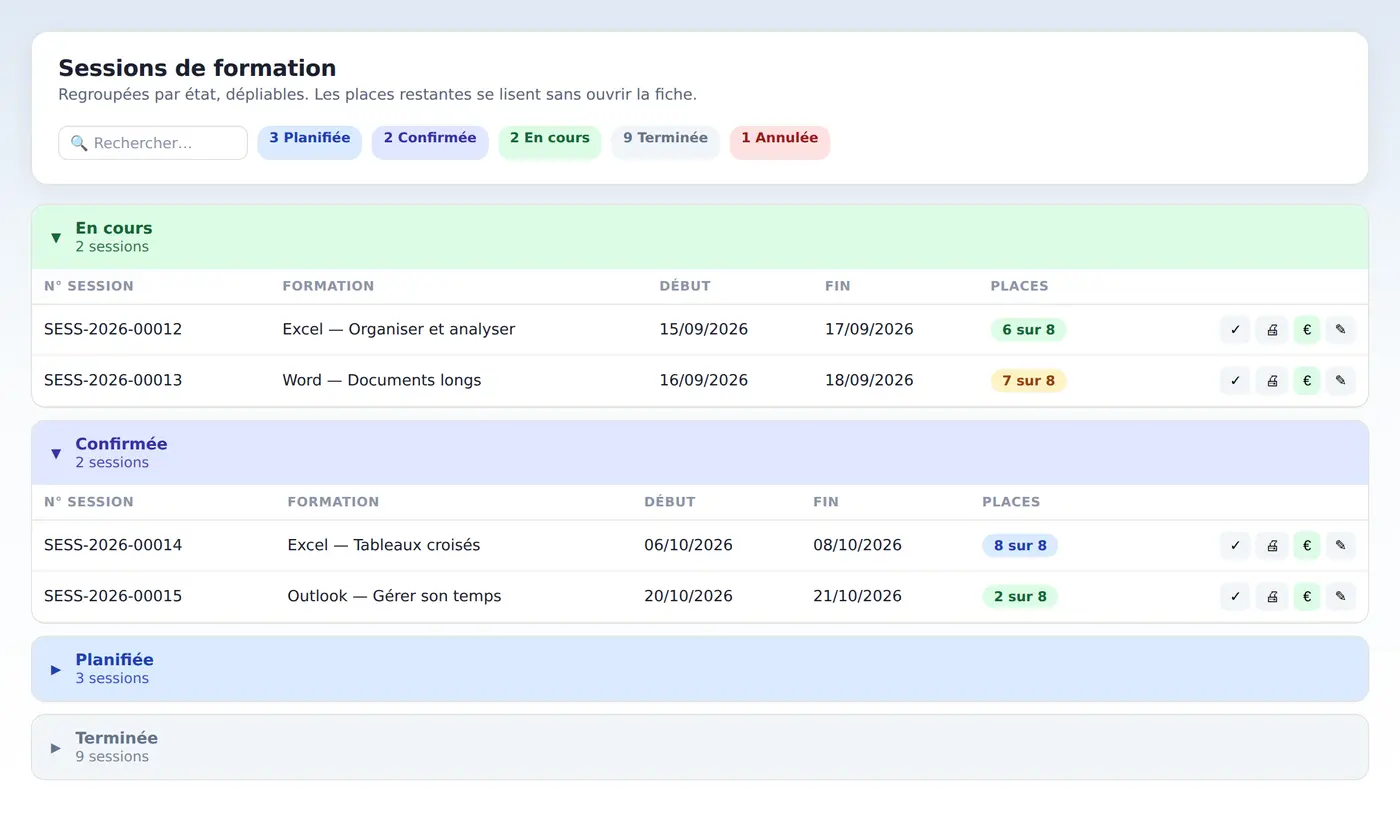Screen dimensions: 1400x823
Task: Click the Excel — Organiser et analyser formation name
Action: [399, 330]
